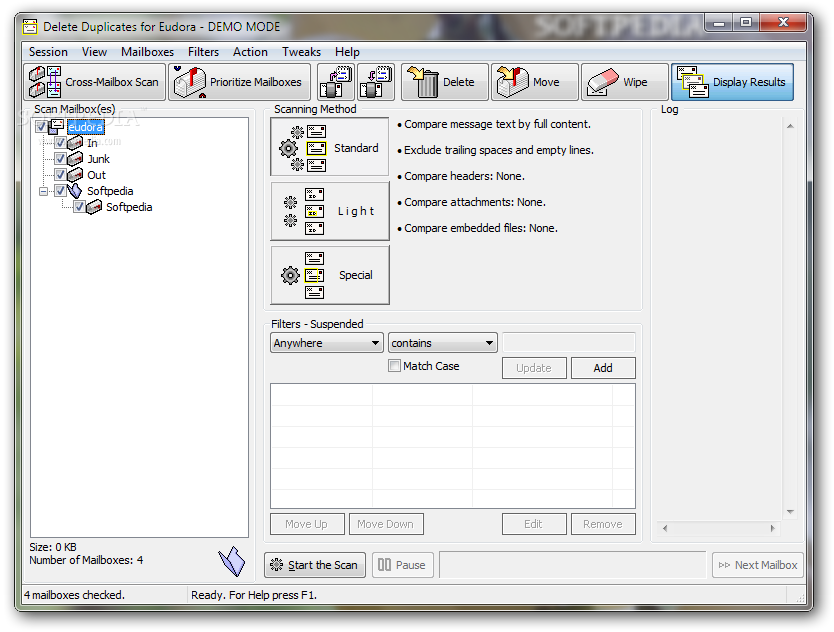Click the Edit filter button
This screenshot has width=834, height=632.
(534, 524)
